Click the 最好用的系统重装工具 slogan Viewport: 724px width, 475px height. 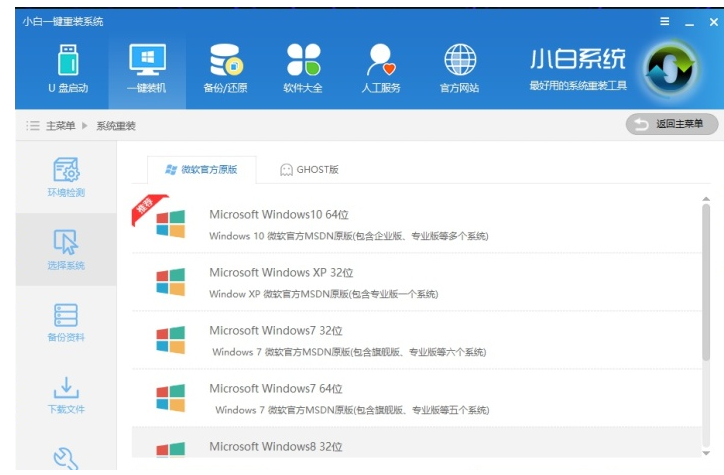point(578,86)
